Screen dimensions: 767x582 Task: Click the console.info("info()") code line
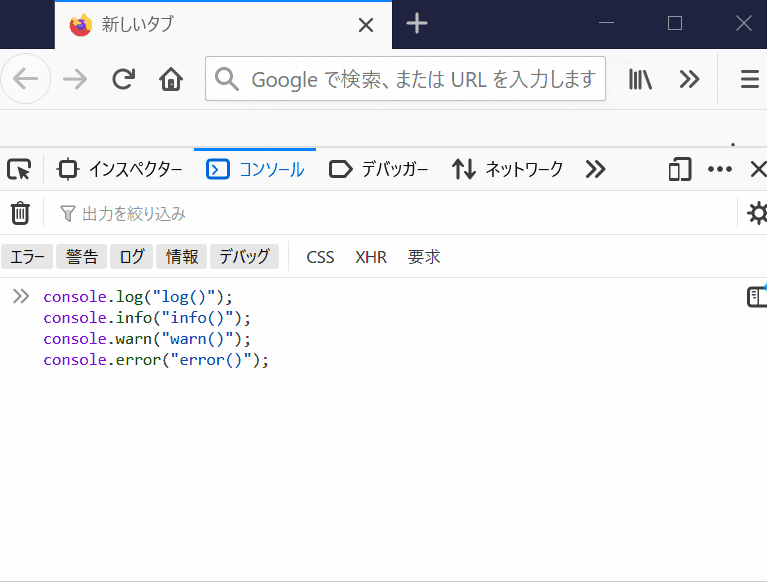coord(147,318)
